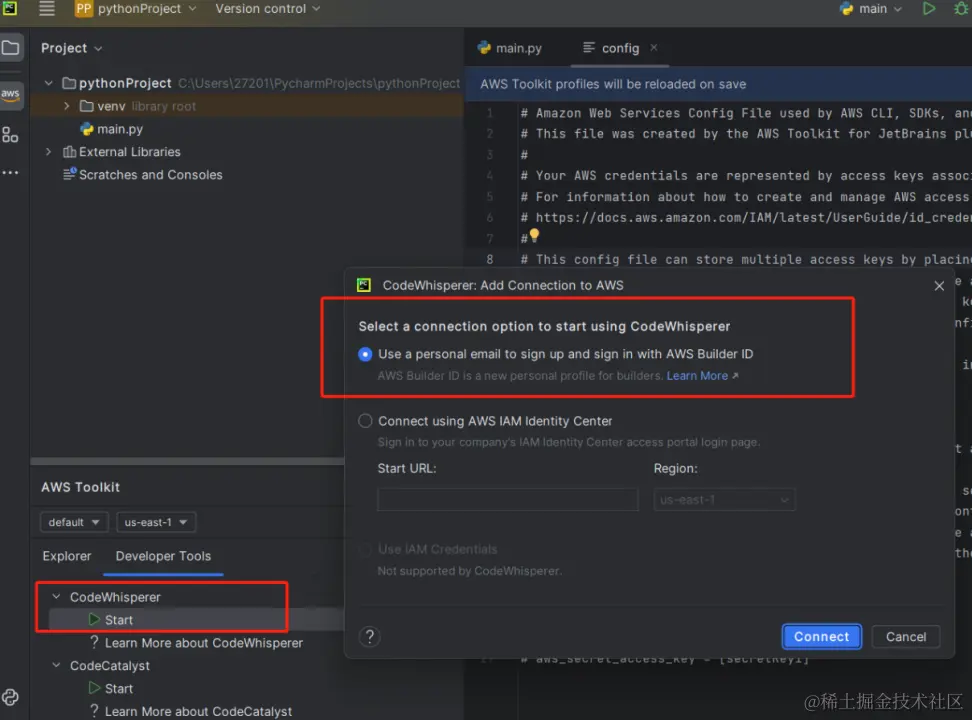The width and height of the screenshot is (972, 720).
Task: Open the Project tool window folder icon
Action: pos(11,47)
